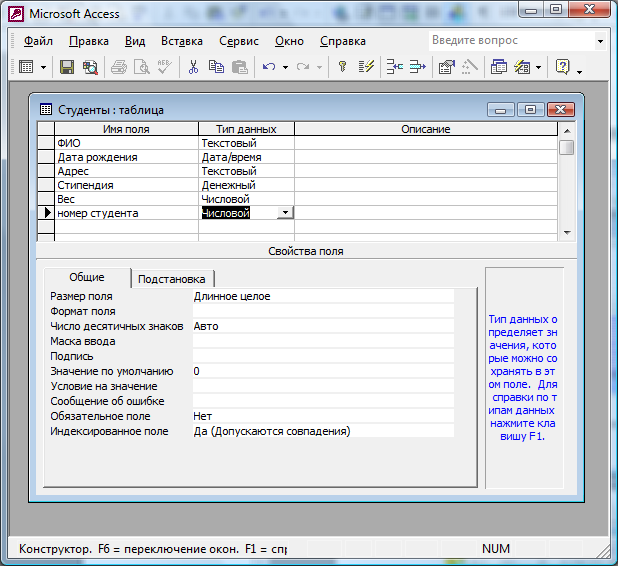The image size is (618, 566).
Task: Click the Database Window icon
Action: click(x=499, y=67)
